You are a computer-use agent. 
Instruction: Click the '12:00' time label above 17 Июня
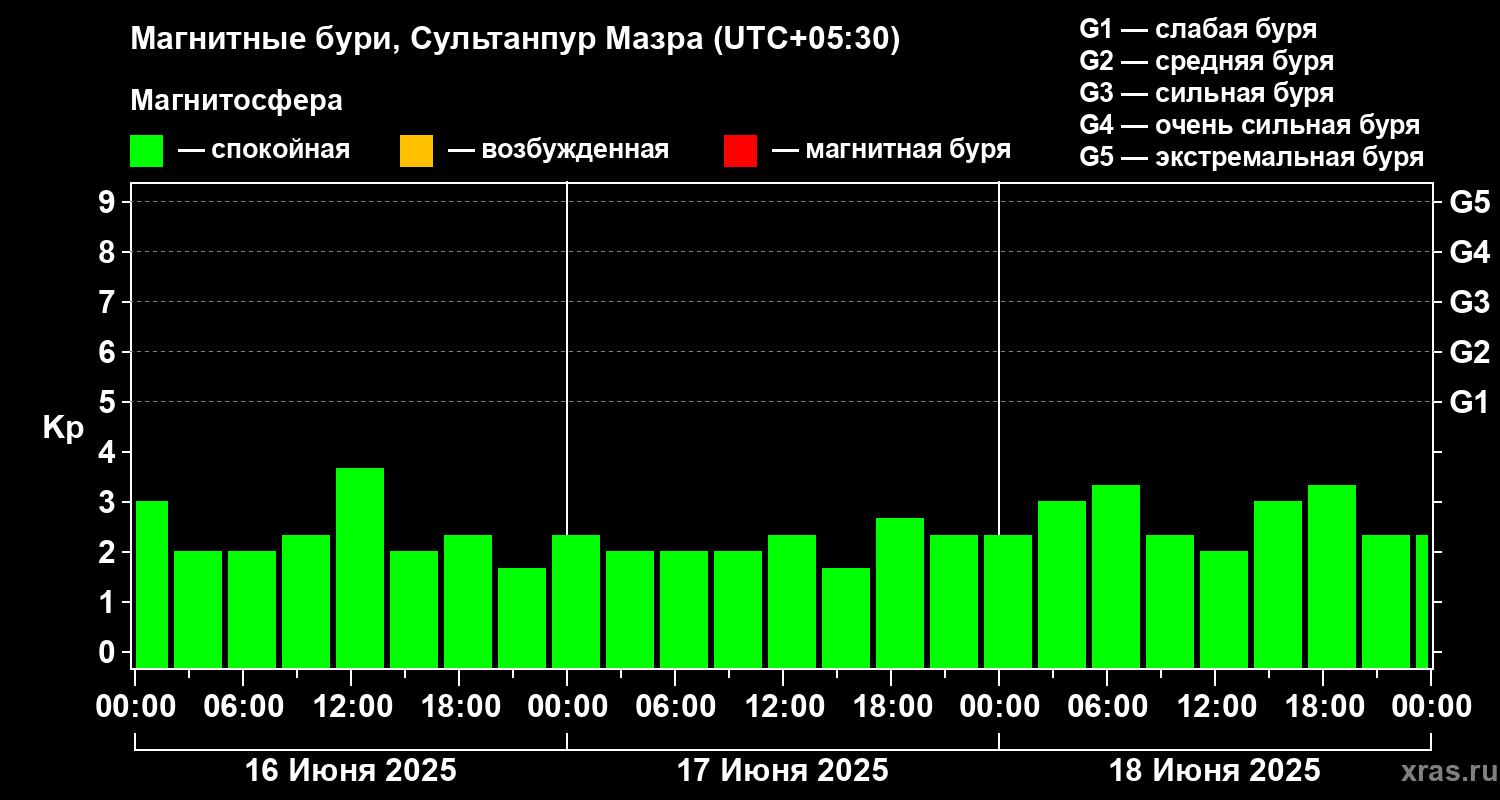(x=783, y=707)
